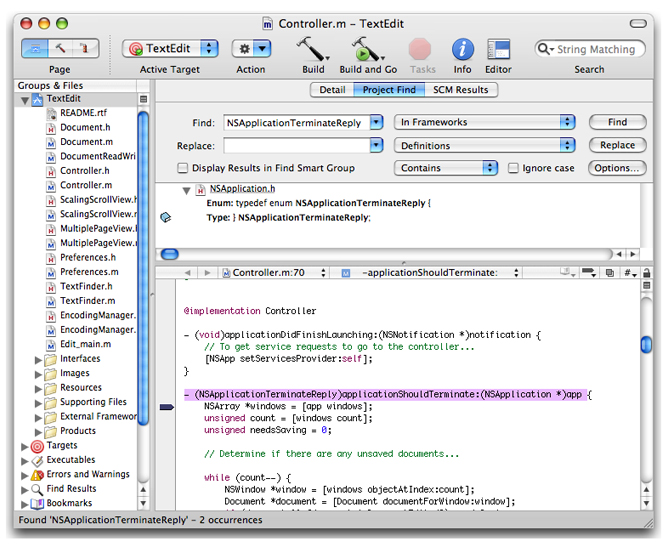This screenshot has width=668, height=550.
Task: Select the Type NSApplicationTerminateReply result row
Action: click(288, 218)
